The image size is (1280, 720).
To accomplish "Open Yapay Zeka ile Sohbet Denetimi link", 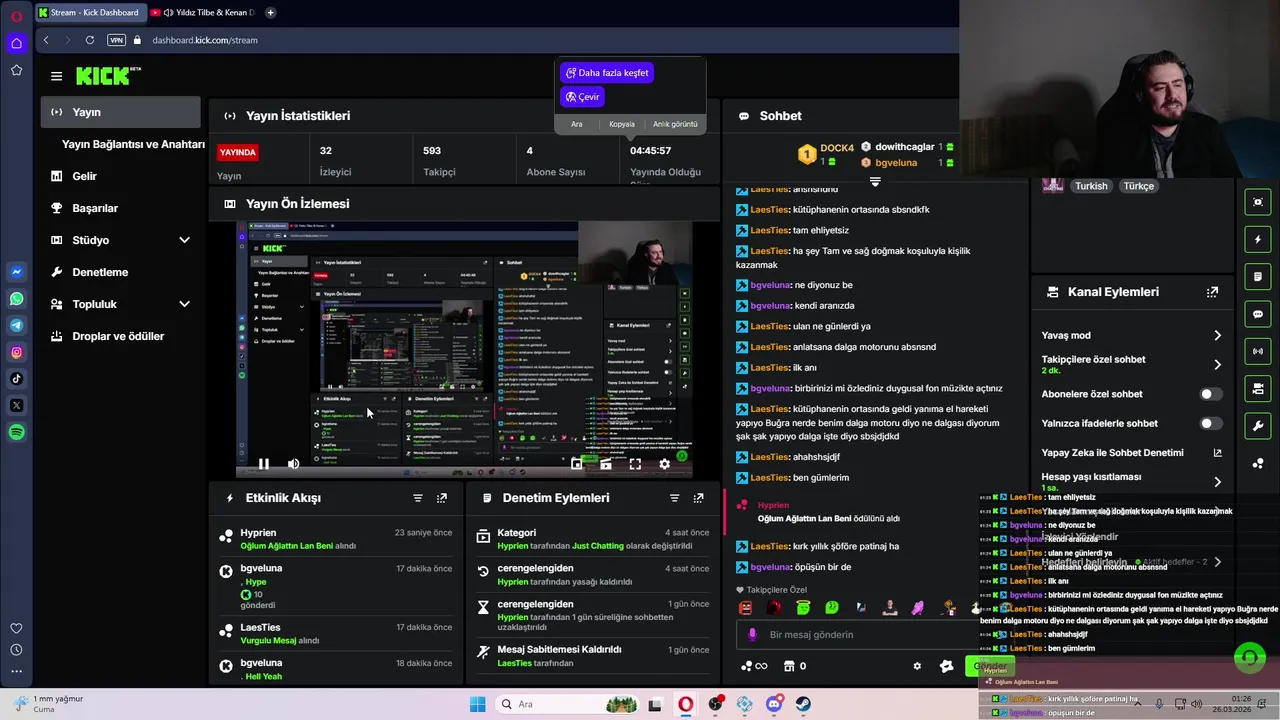I will point(1131,453).
